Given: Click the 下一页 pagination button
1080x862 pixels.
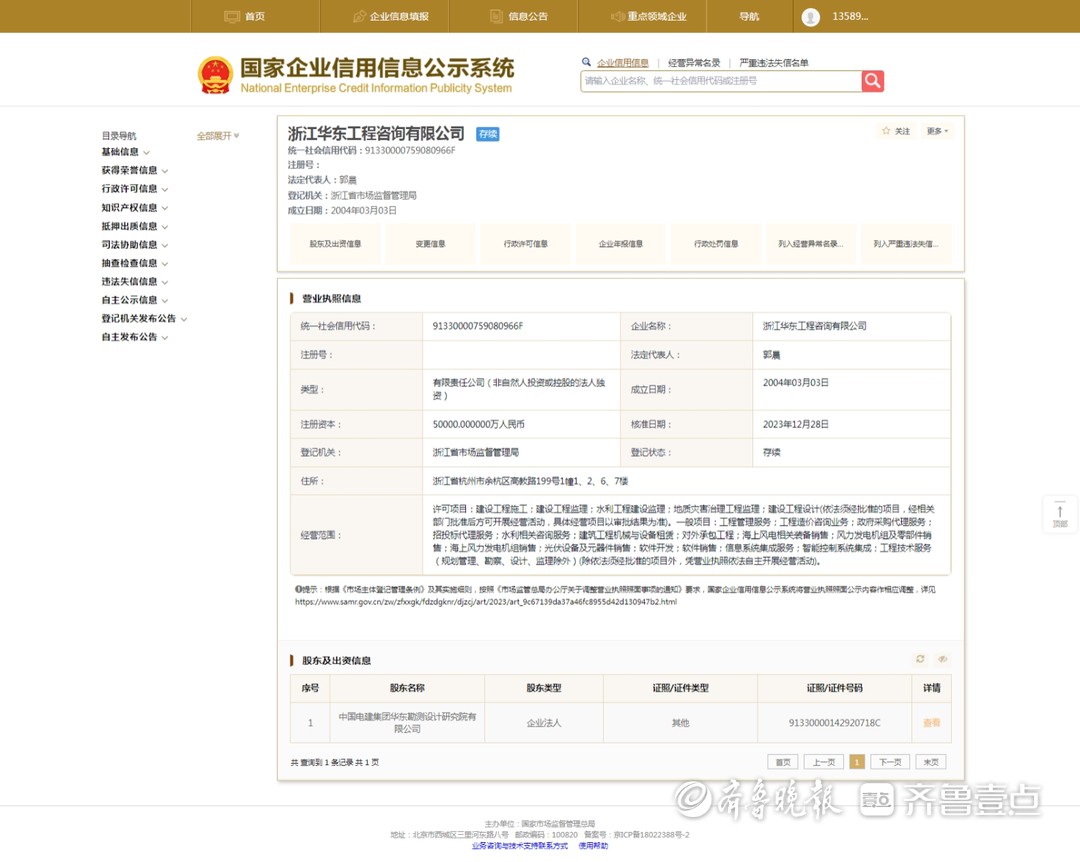Looking at the screenshot, I should click(x=891, y=762).
